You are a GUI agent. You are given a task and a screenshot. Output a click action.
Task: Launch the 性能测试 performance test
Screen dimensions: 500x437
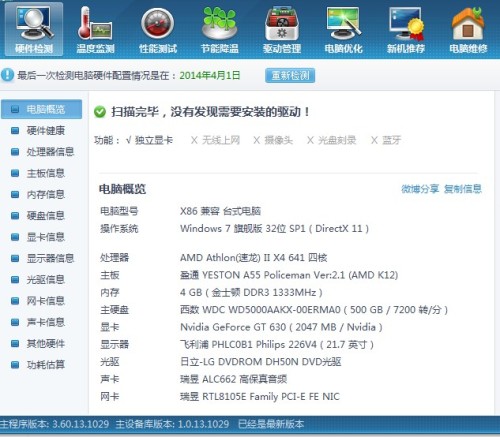158,30
